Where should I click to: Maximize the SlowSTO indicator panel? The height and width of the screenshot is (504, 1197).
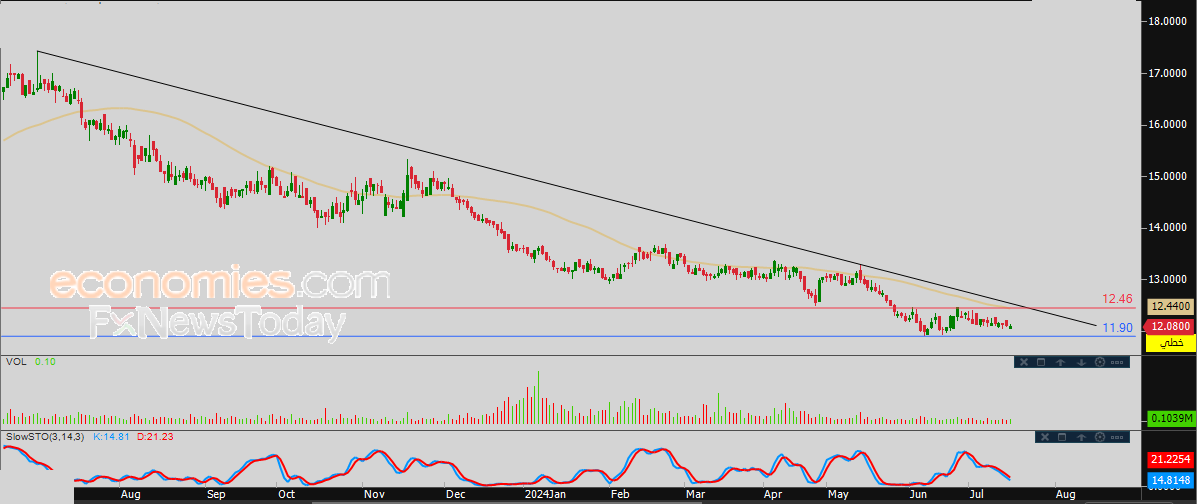[x=1062, y=437]
